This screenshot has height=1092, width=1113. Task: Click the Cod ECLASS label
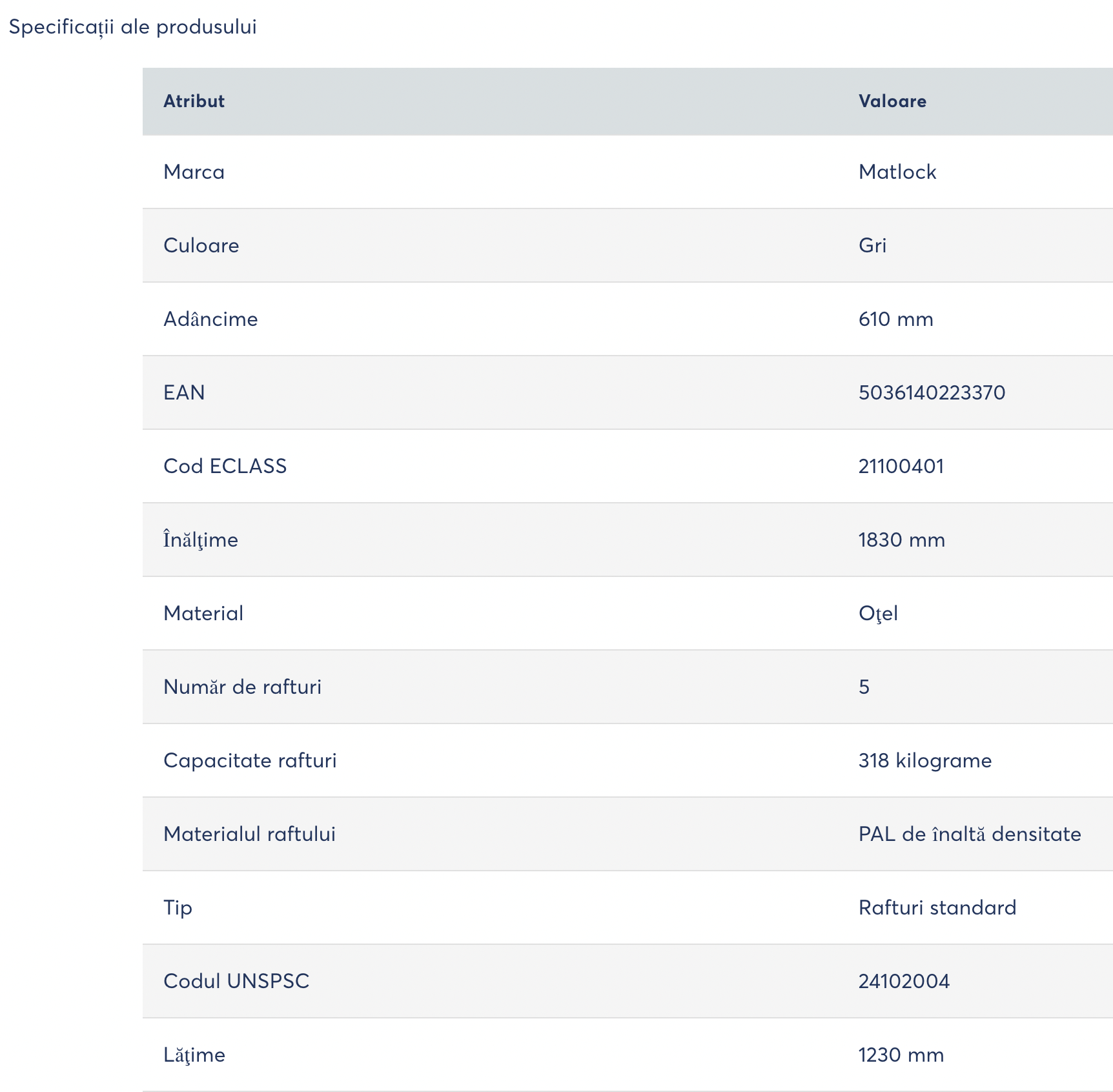(225, 466)
